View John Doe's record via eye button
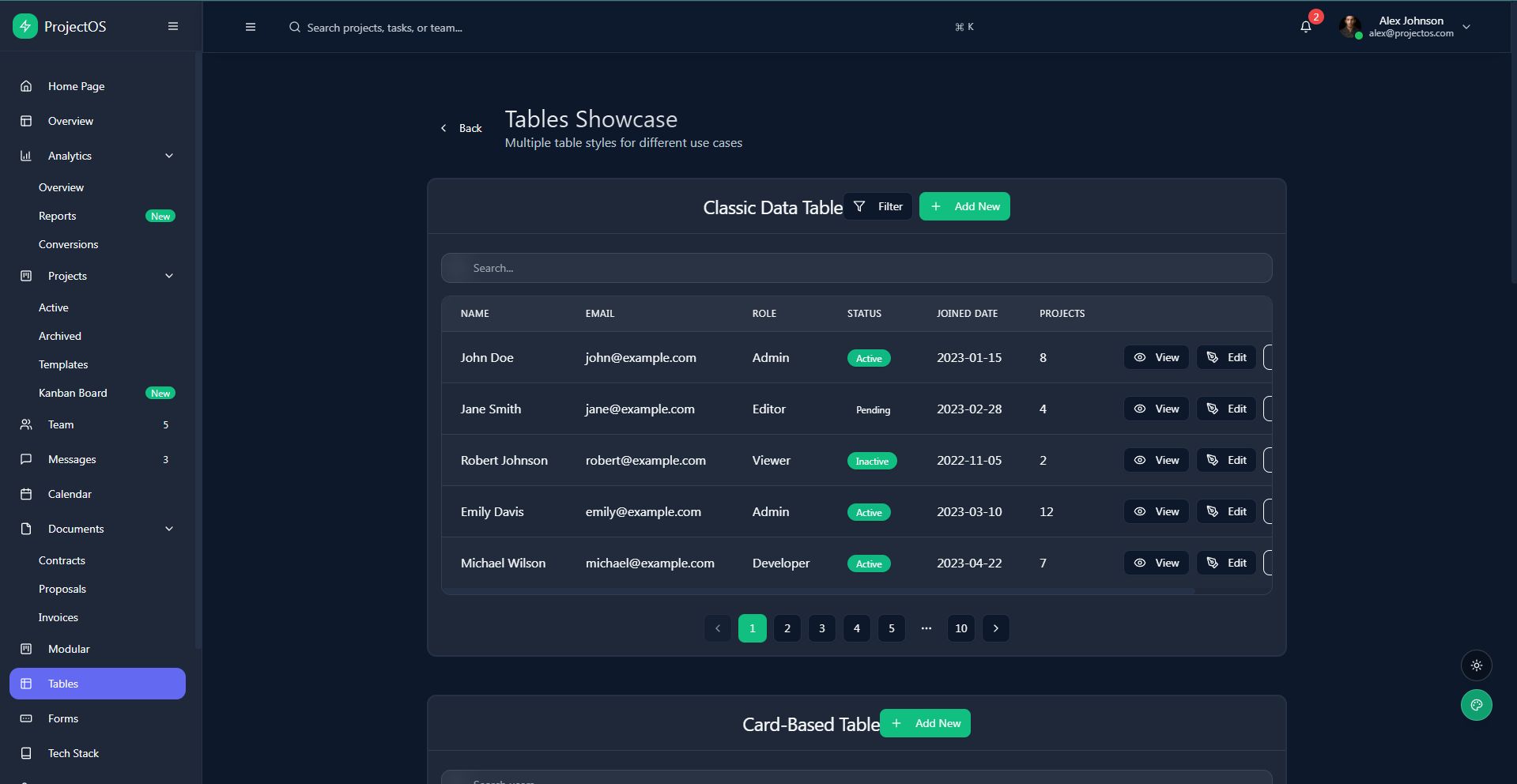The height and width of the screenshot is (784, 1517). point(1156,357)
